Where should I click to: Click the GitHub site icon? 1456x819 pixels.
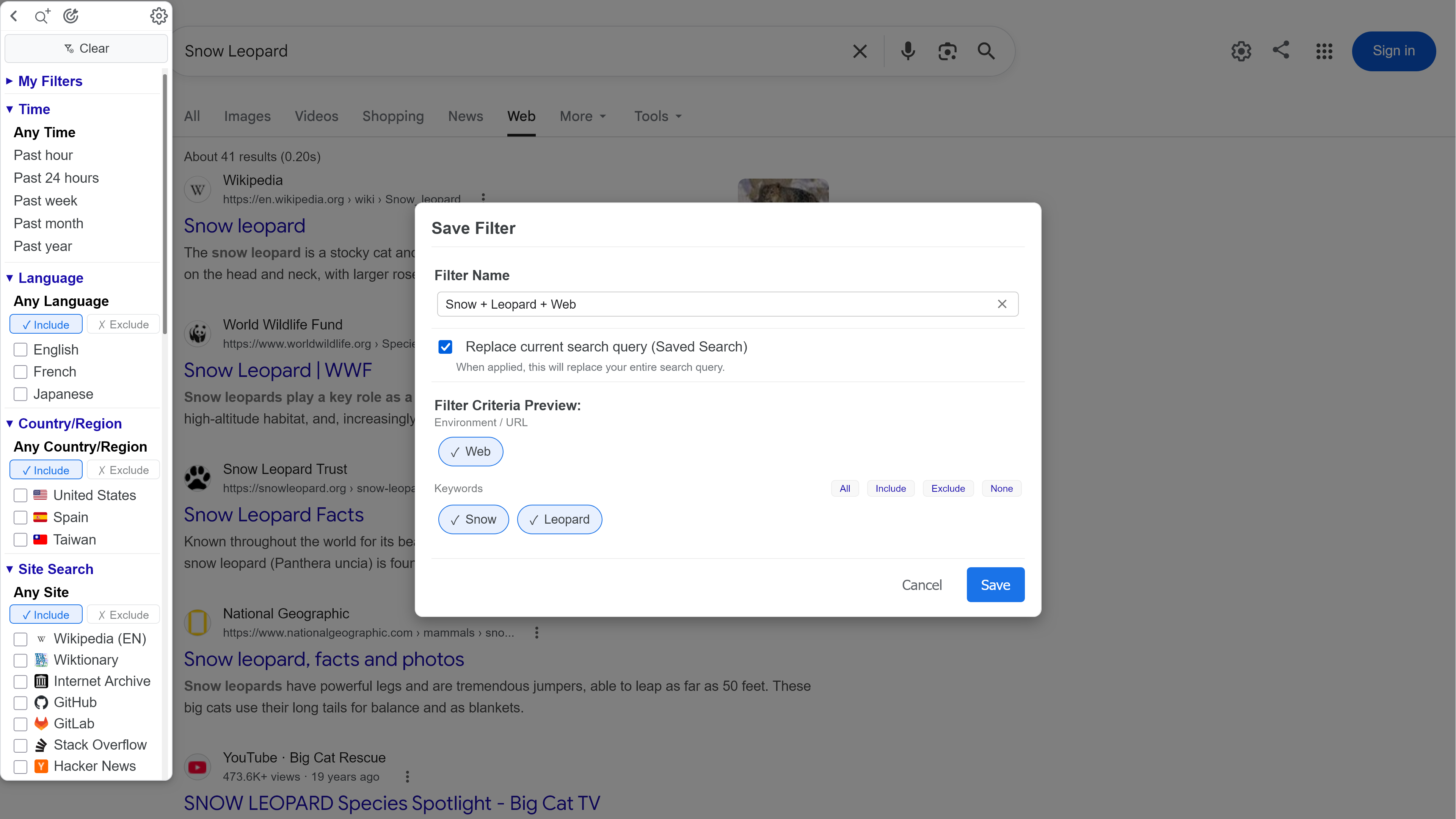41,703
